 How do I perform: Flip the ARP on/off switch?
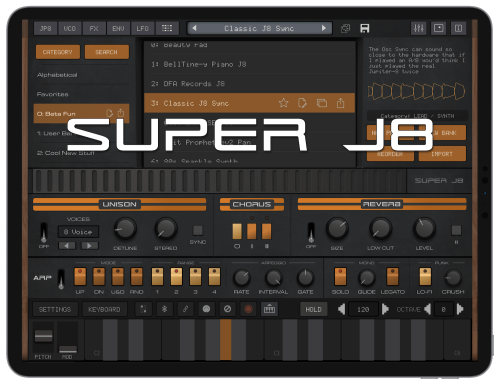[x=61, y=279]
